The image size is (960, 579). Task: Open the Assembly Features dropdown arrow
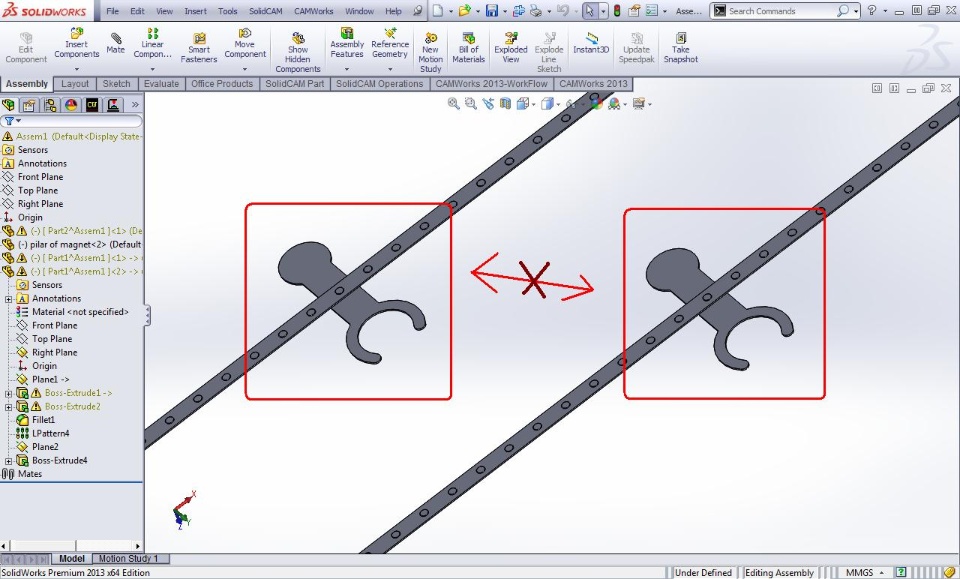click(347, 69)
